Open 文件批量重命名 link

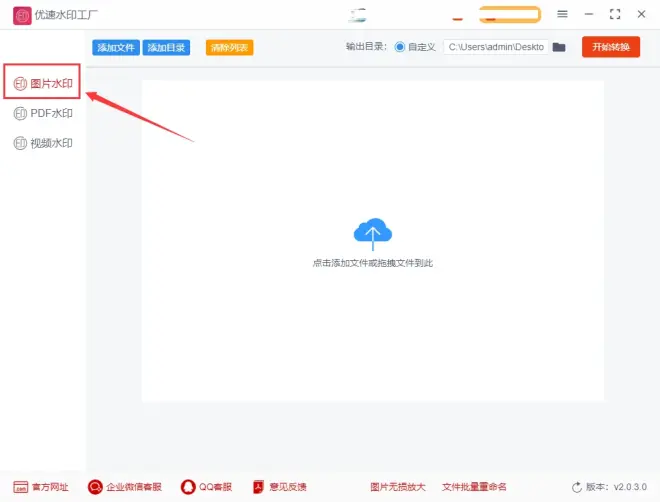pos(475,487)
